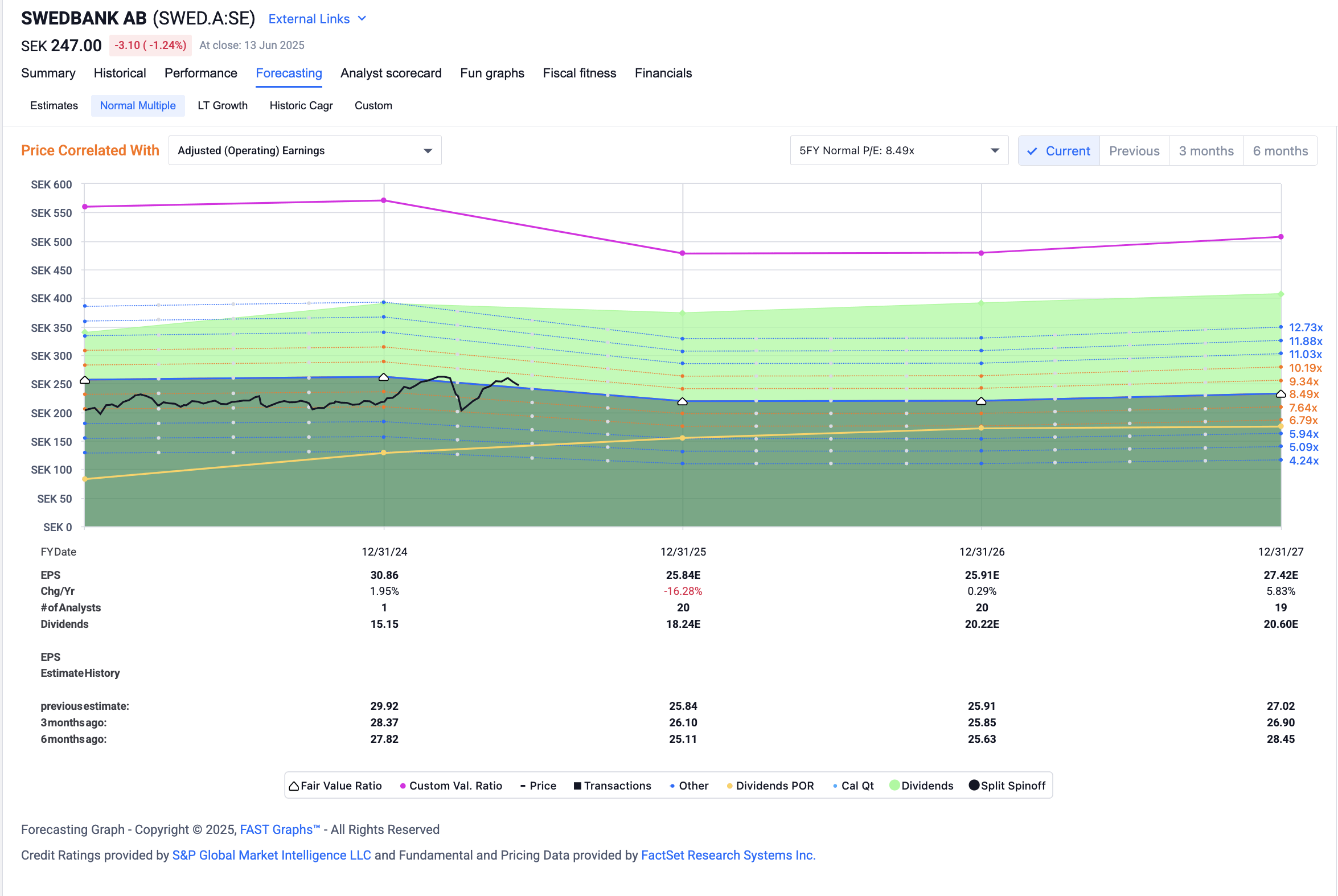Image resolution: width=1338 pixels, height=896 pixels.
Task: Click the Fair Value Ratio triangle legend icon
Action: click(x=294, y=786)
